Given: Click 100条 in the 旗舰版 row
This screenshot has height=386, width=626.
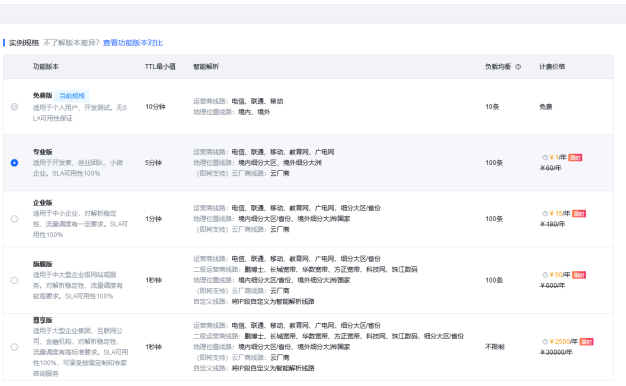Looking at the screenshot, I should click(494, 280).
